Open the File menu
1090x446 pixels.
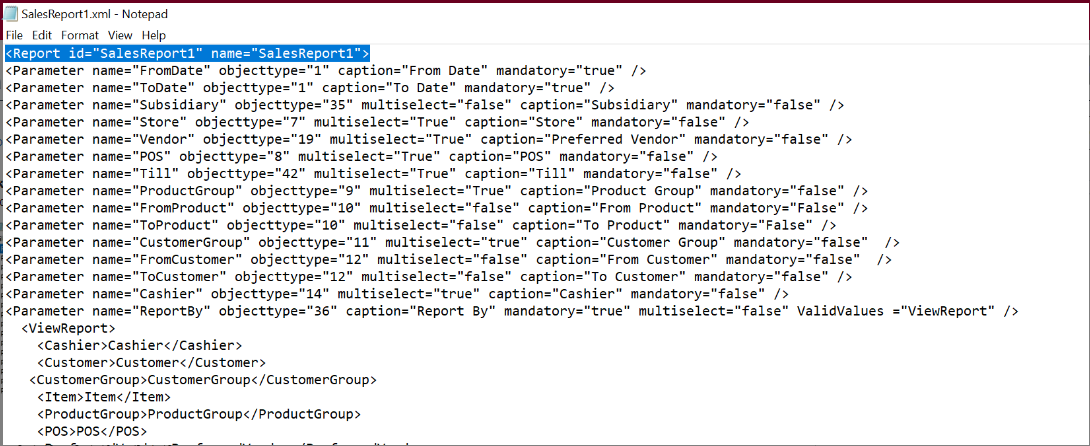(14, 35)
